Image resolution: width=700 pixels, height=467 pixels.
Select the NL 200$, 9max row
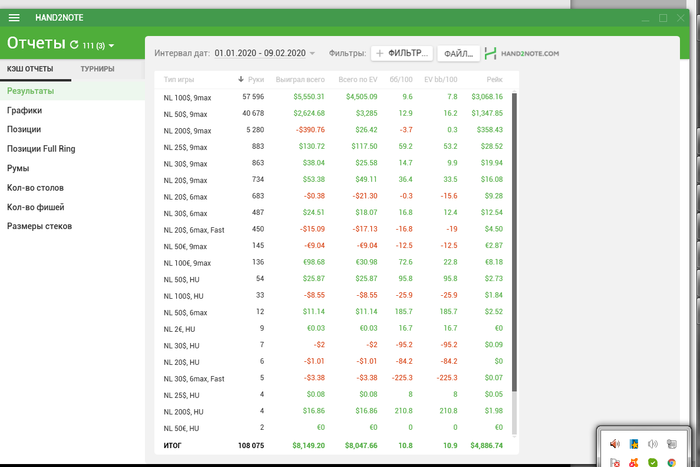[333, 130]
